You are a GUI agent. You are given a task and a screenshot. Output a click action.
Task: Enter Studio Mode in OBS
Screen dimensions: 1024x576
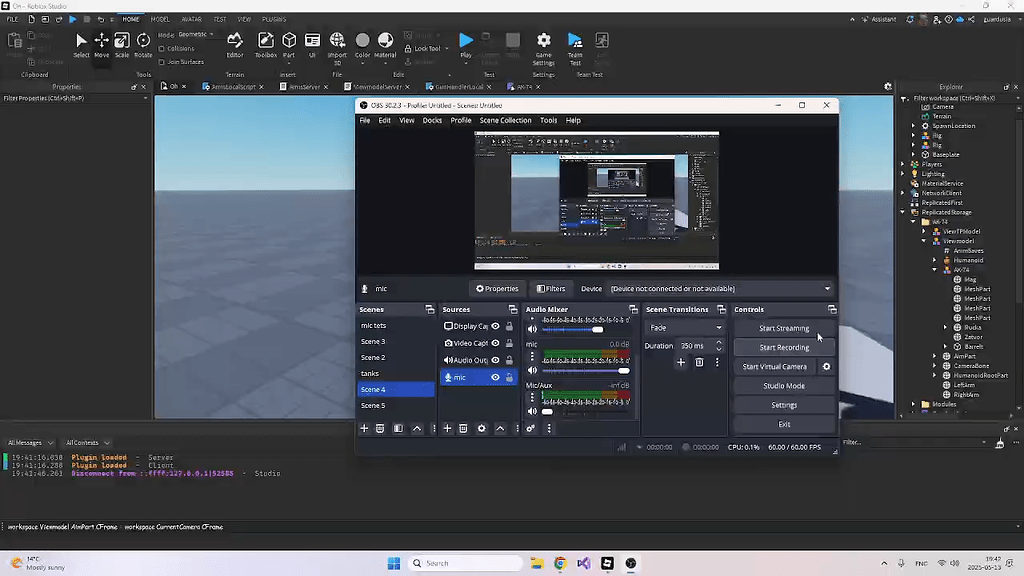coord(783,385)
